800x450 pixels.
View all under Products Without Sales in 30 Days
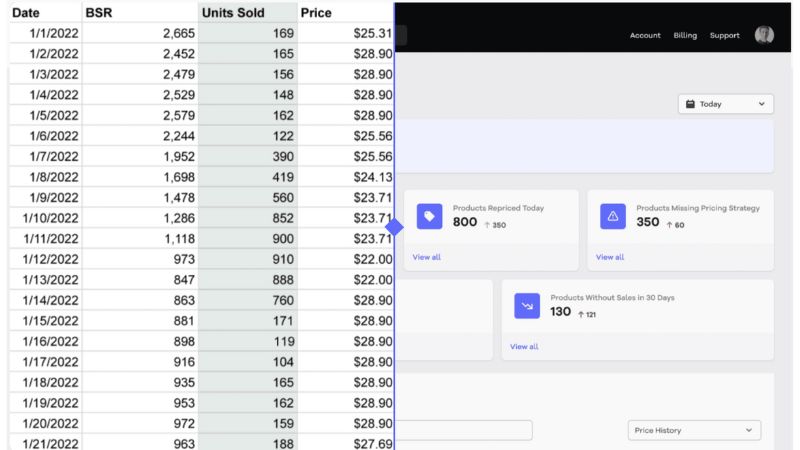tap(524, 346)
